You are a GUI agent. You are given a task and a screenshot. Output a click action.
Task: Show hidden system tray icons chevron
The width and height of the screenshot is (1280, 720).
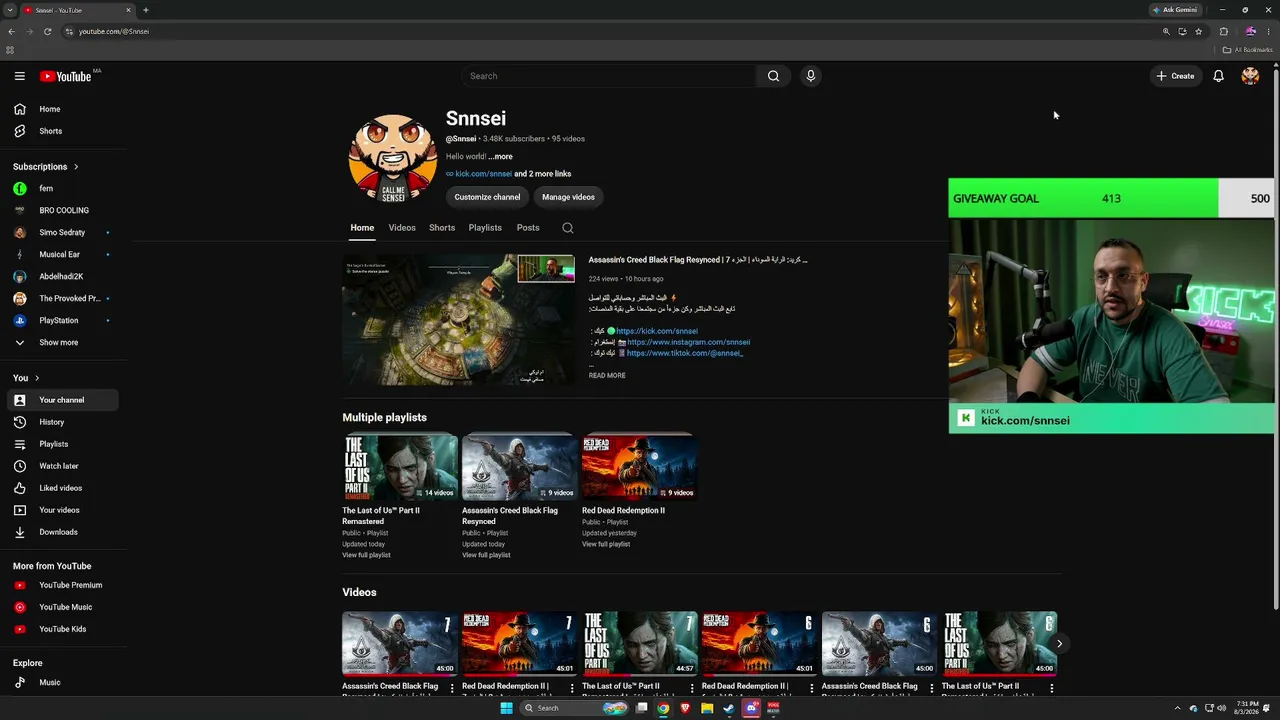[x=1179, y=708]
